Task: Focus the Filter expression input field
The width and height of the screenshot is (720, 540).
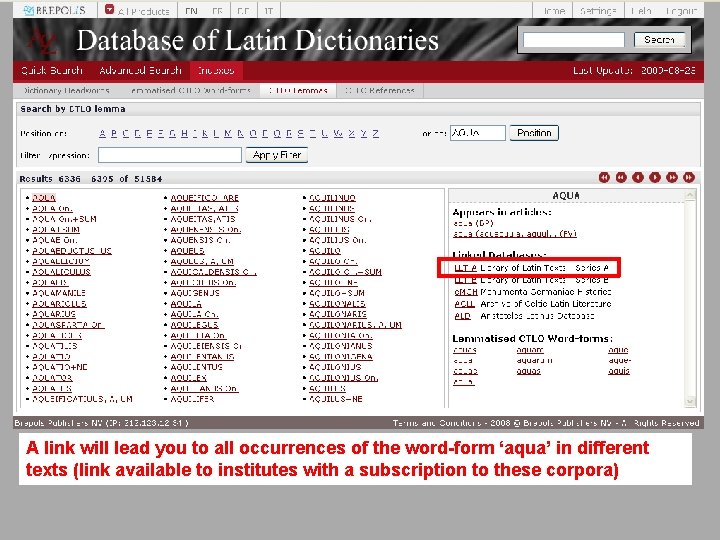Action: coord(170,155)
